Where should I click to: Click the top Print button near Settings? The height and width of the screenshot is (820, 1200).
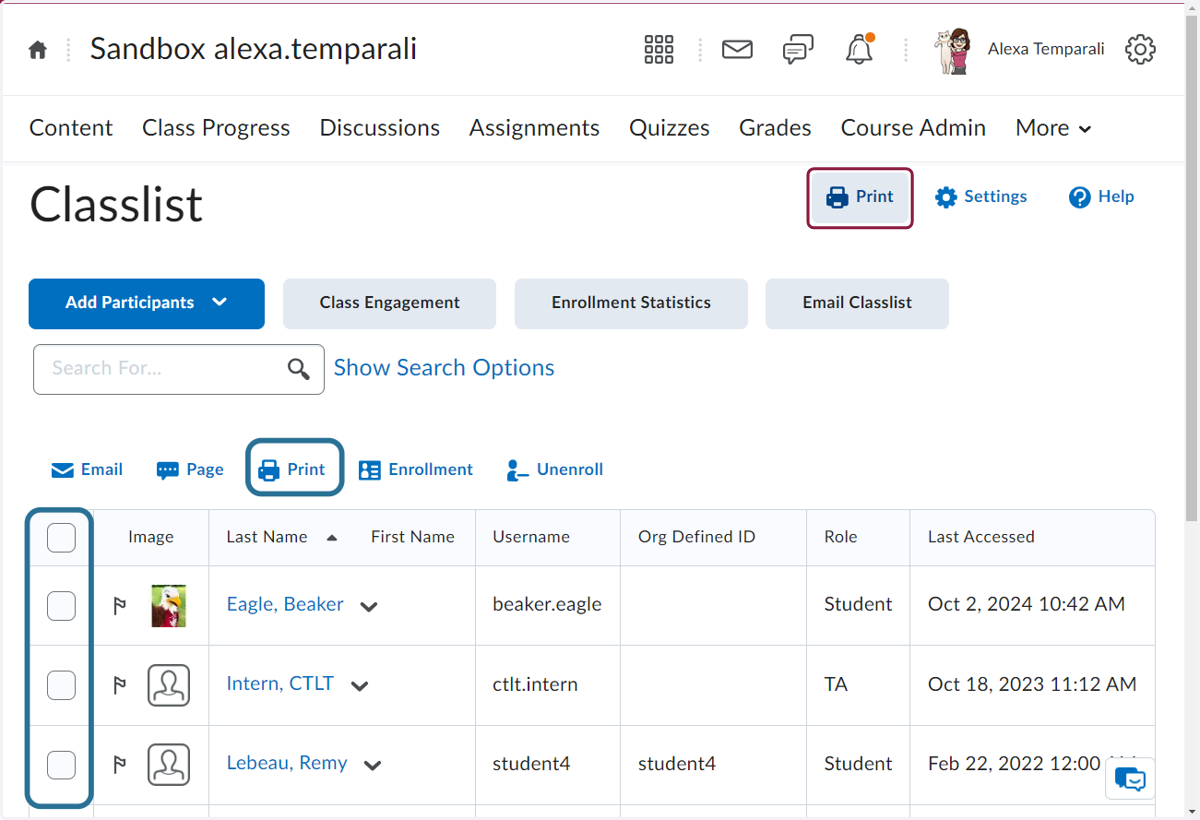[x=860, y=197]
